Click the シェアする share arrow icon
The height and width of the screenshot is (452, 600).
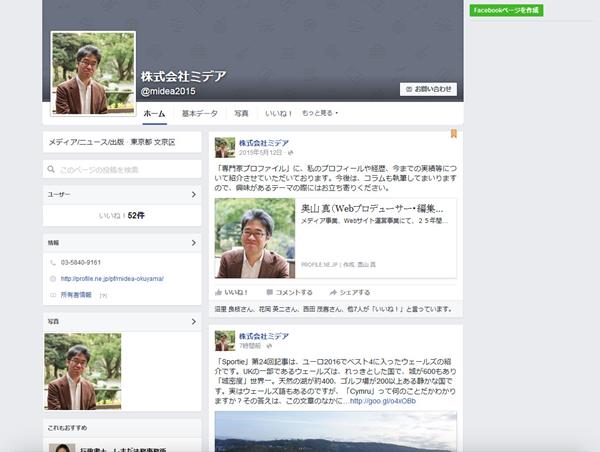tap(333, 292)
